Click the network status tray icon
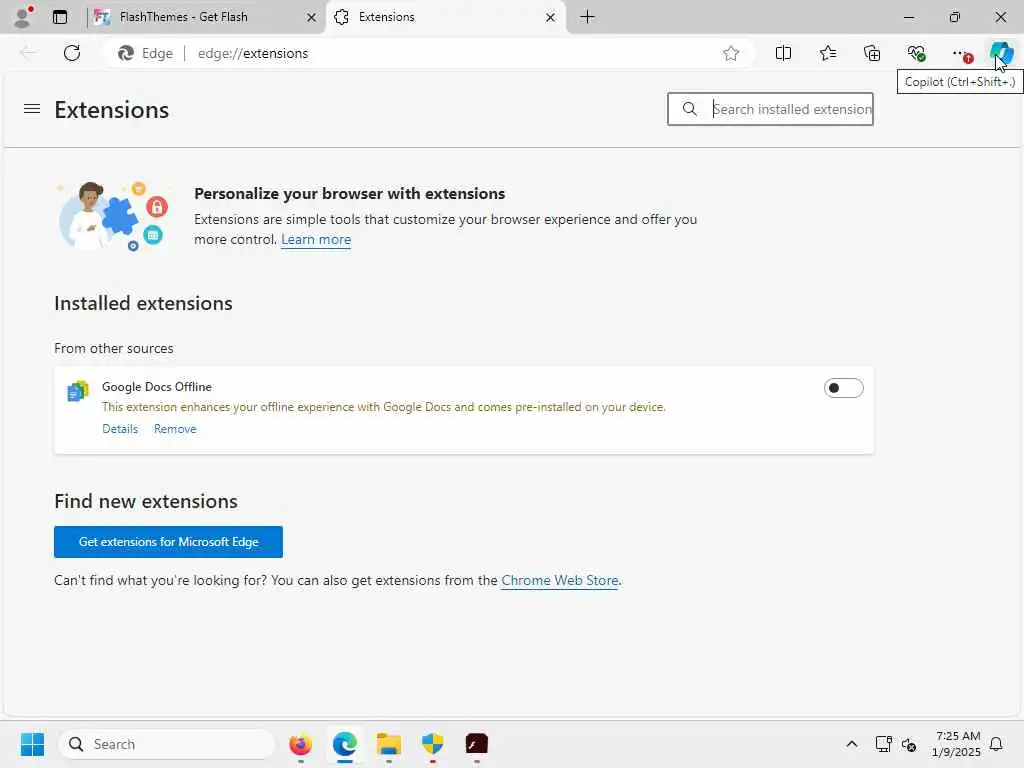 [883, 744]
